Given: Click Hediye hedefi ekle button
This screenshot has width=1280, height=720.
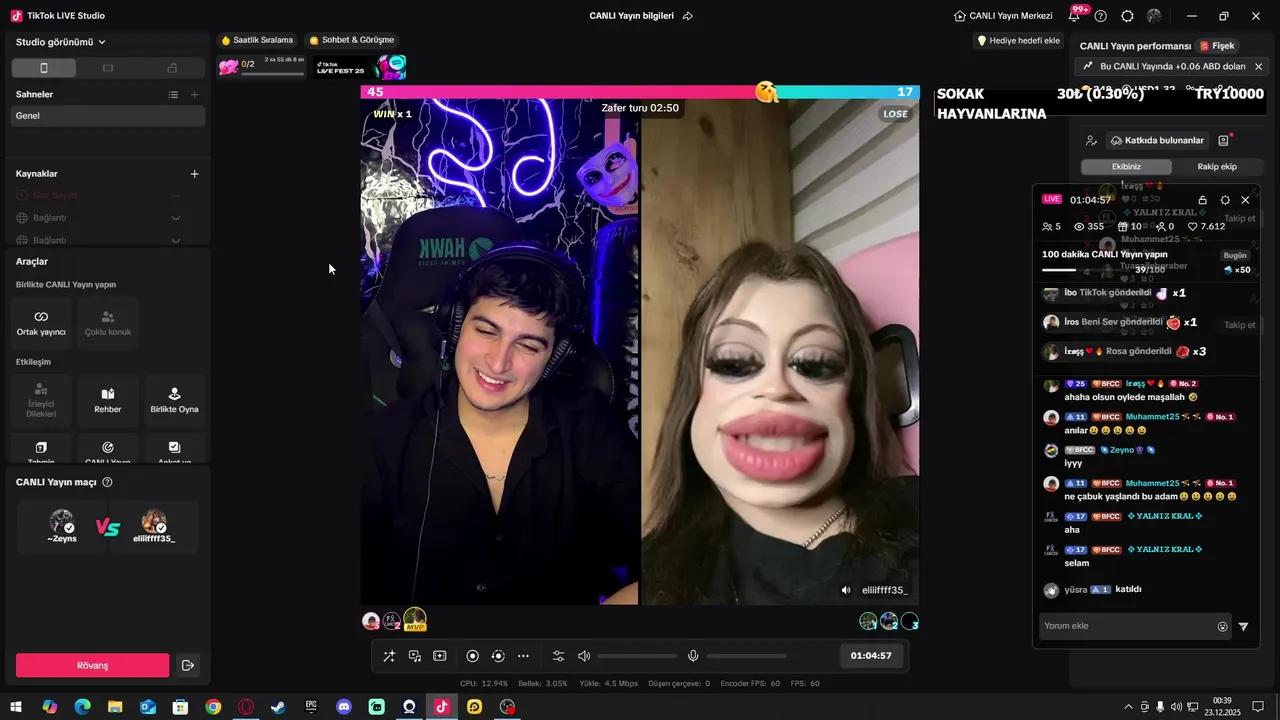Looking at the screenshot, I should (x=1018, y=41).
